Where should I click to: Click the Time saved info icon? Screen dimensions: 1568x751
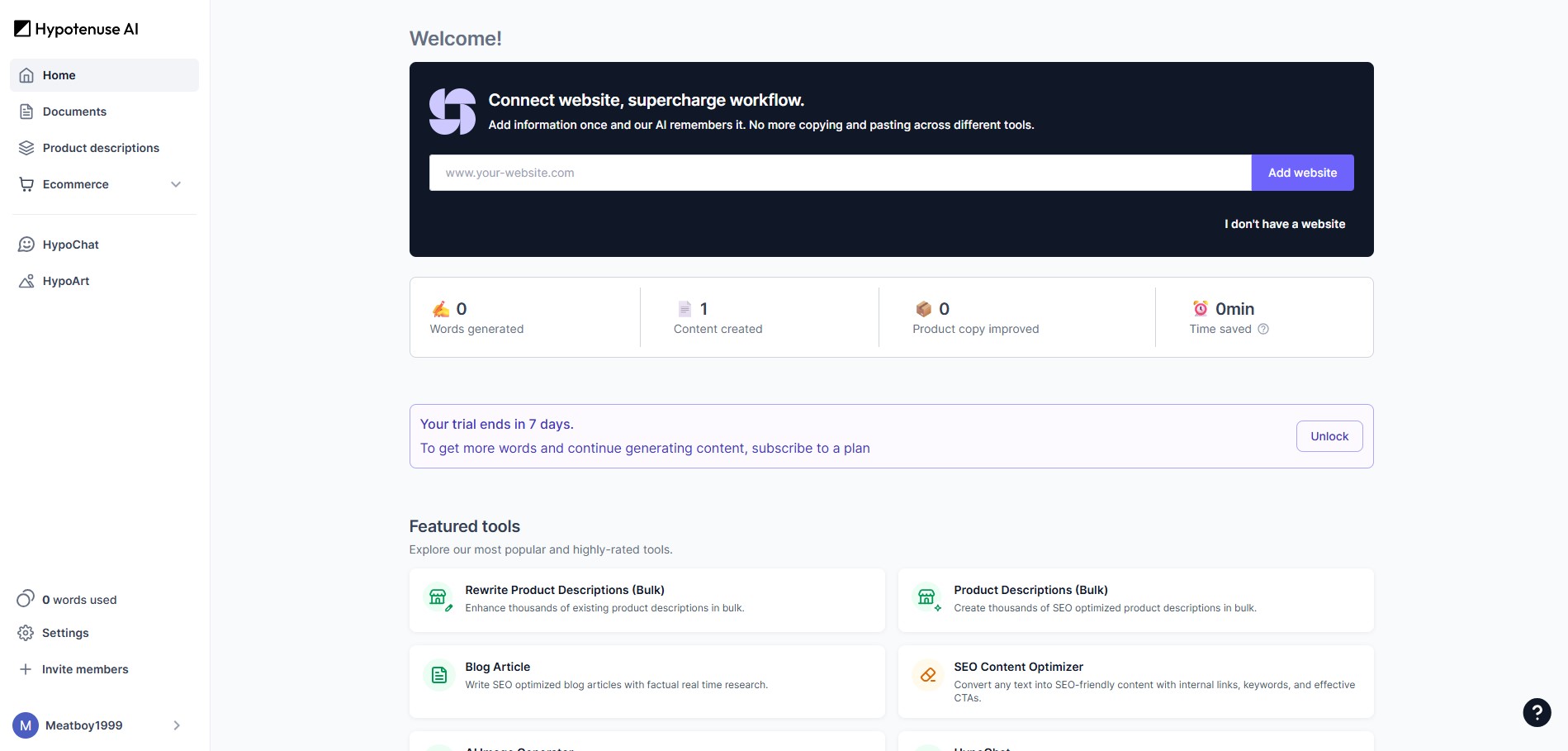tap(1262, 329)
